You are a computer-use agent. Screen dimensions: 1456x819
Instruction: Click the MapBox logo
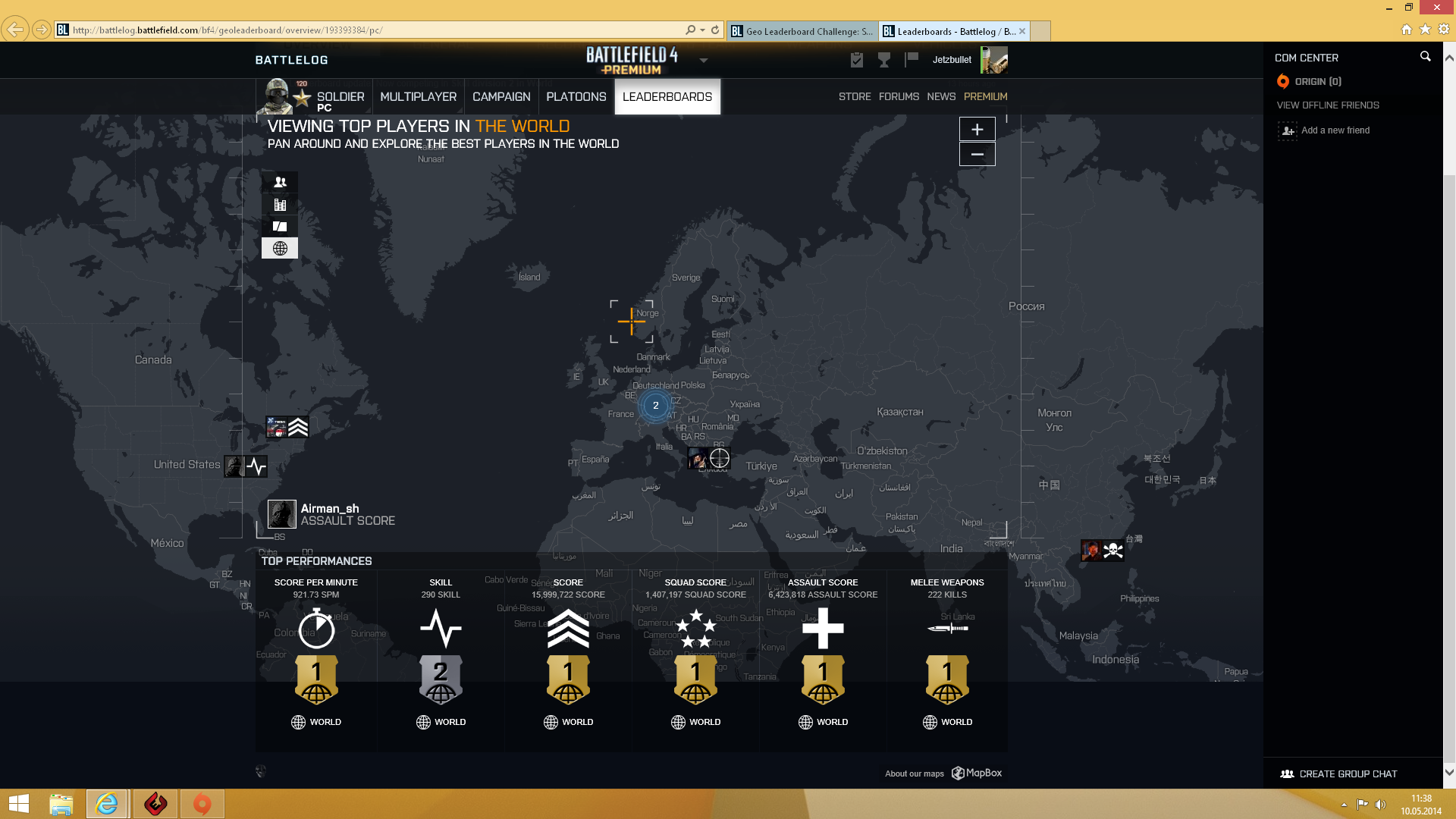977,773
